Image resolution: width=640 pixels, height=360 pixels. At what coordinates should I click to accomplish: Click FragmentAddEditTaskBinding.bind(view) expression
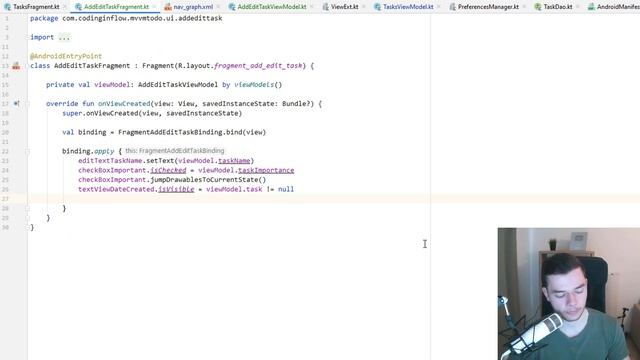[192, 132]
